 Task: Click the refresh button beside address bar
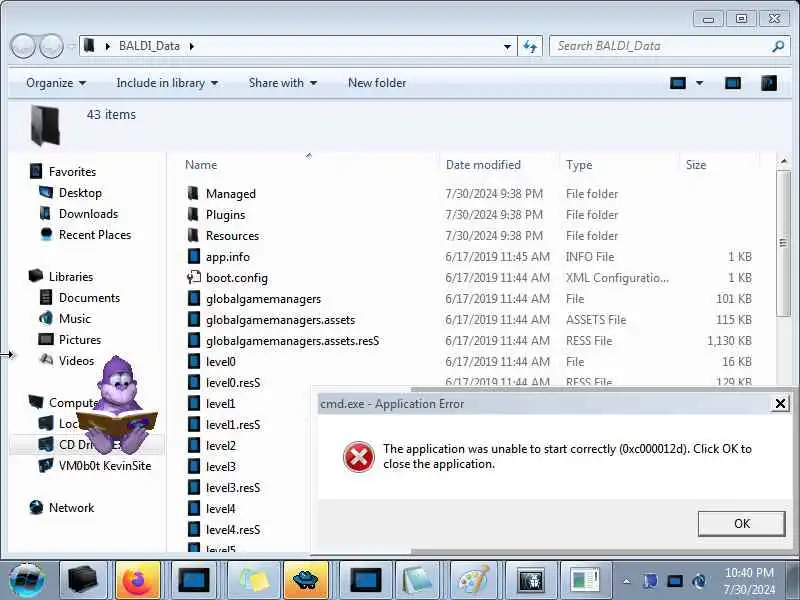[530, 46]
